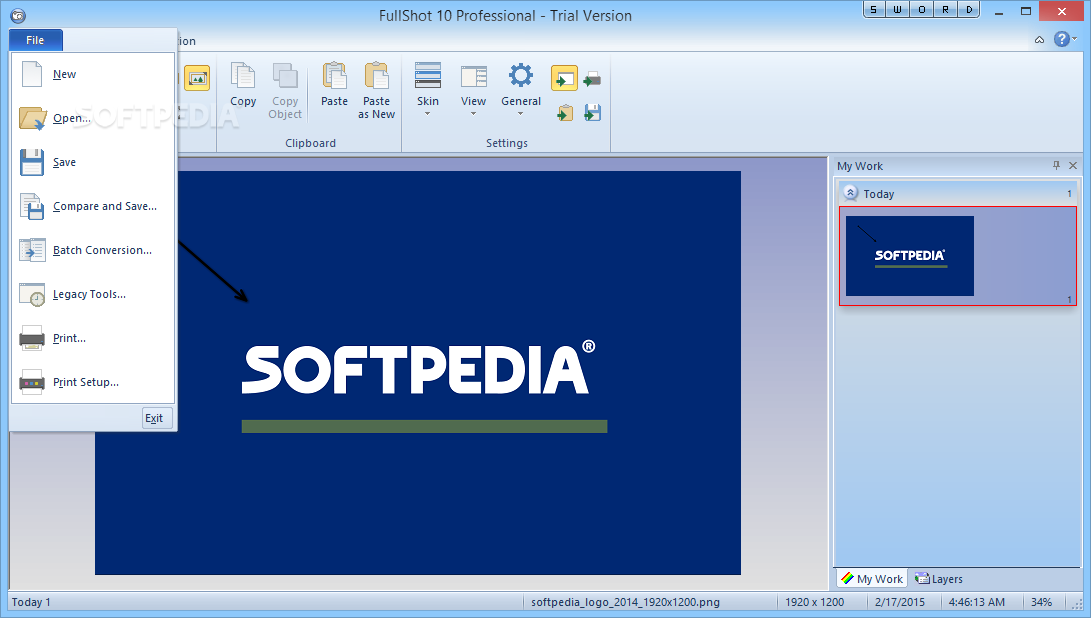Click the 4:46:13 AM time in status bar
The height and width of the screenshot is (618, 1091).
click(x=976, y=602)
